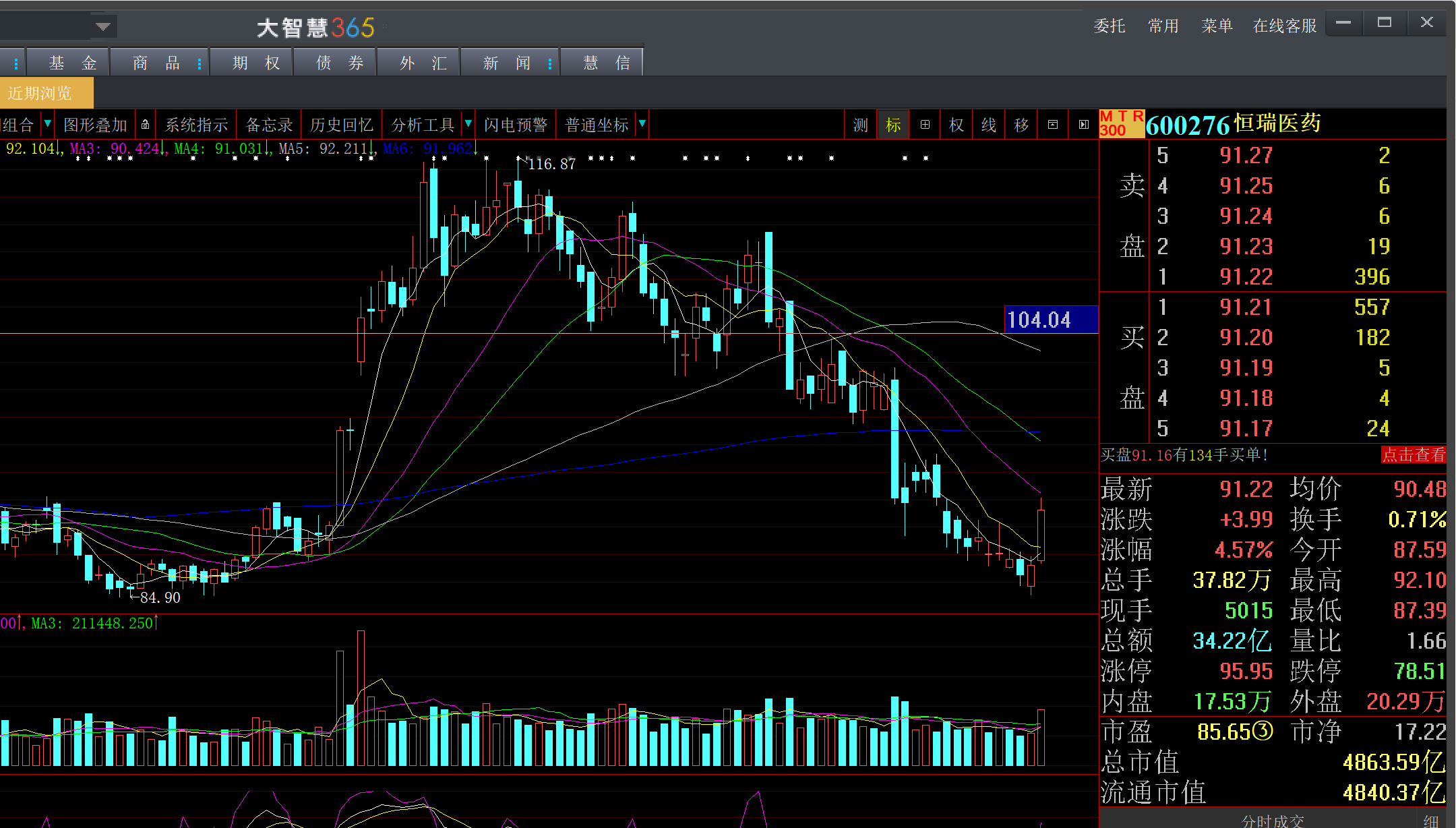Click sell level 1 price 91.22

point(1246,276)
